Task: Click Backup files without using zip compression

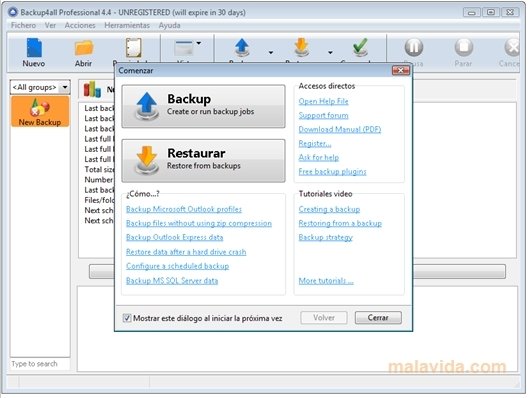Action: (x=199, y=223)
